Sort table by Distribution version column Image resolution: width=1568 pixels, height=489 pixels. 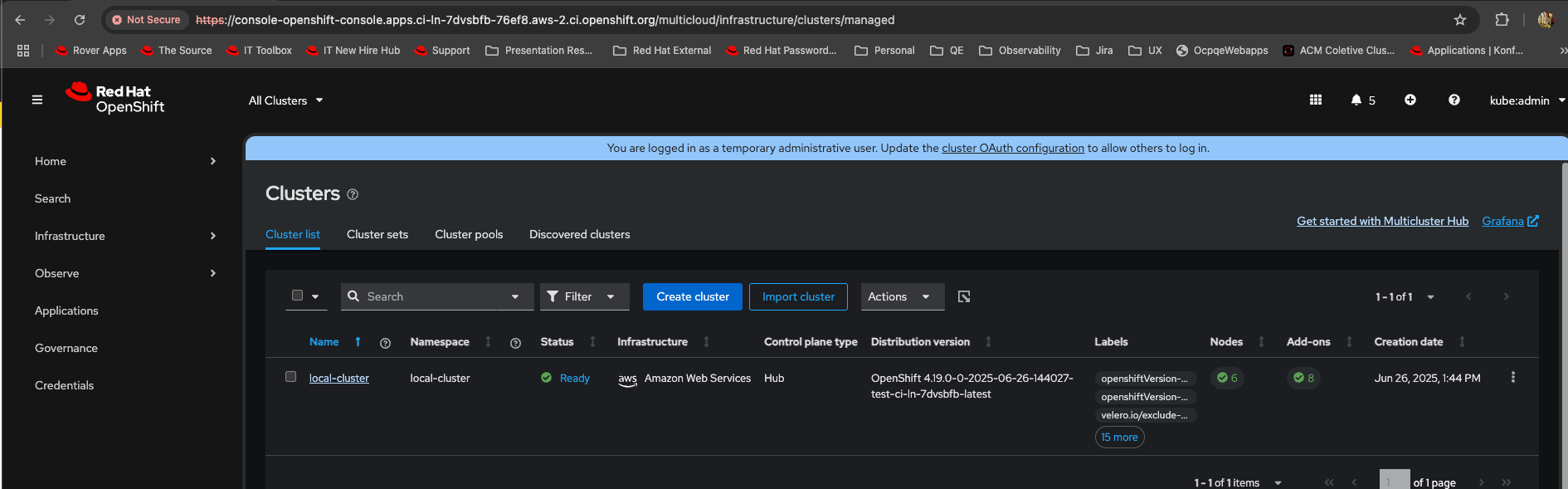click(988, 342)
